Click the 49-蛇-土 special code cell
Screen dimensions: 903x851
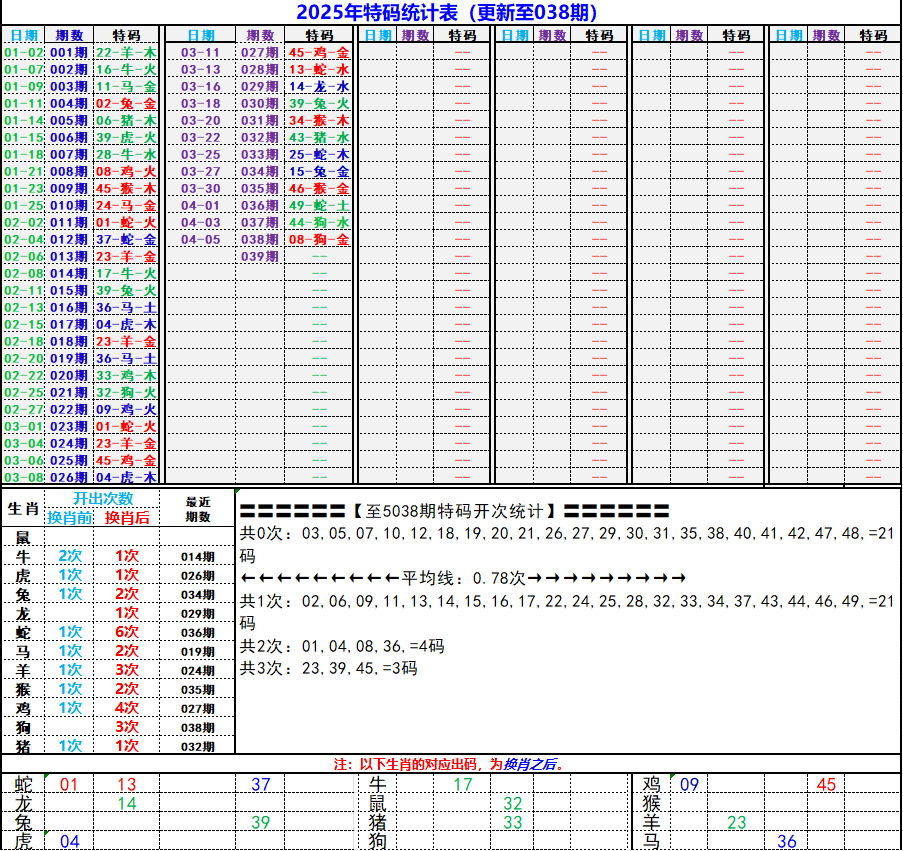[x=319, y=205]
